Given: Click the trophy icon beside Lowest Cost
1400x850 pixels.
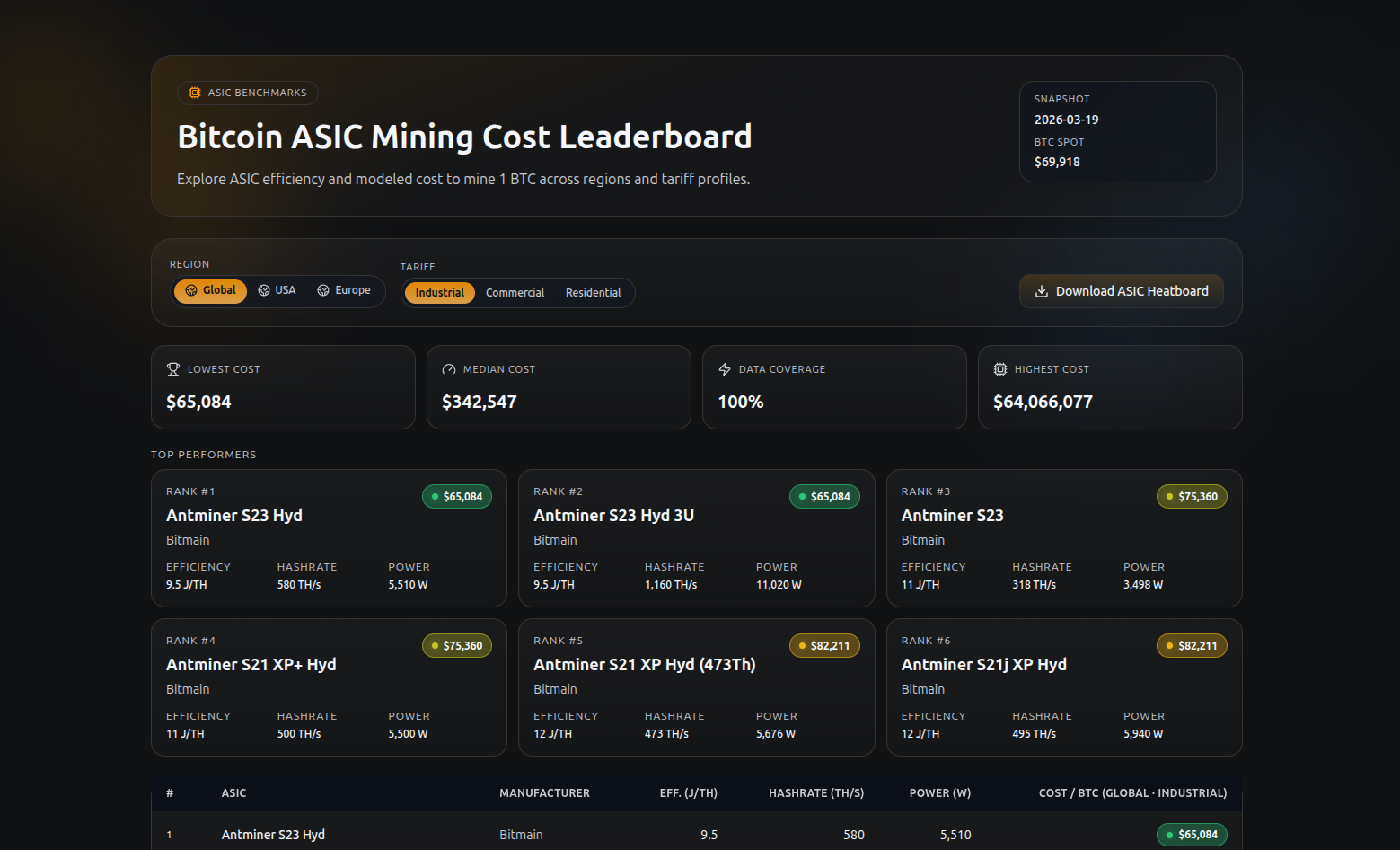Looking at the screenshot, I should [173, 368].
